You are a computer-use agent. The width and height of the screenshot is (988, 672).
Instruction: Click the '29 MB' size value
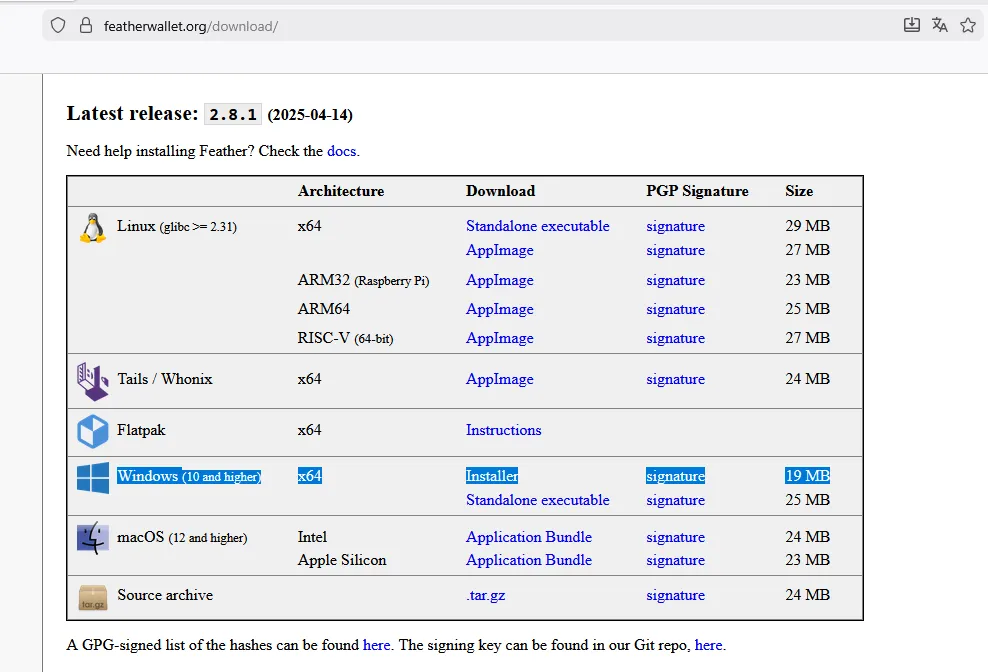pyautogui.click(x=807, y=226)
